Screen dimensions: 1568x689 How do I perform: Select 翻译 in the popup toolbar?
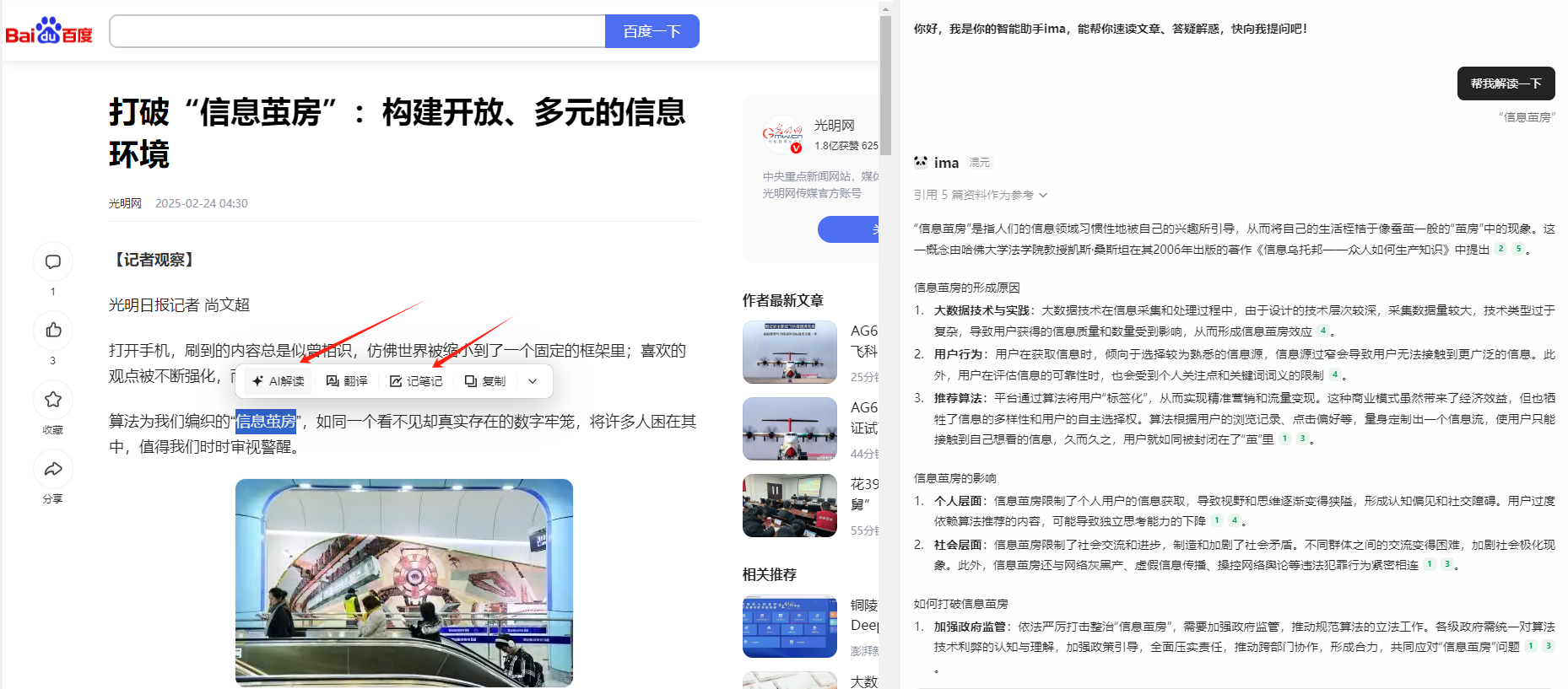347,381
